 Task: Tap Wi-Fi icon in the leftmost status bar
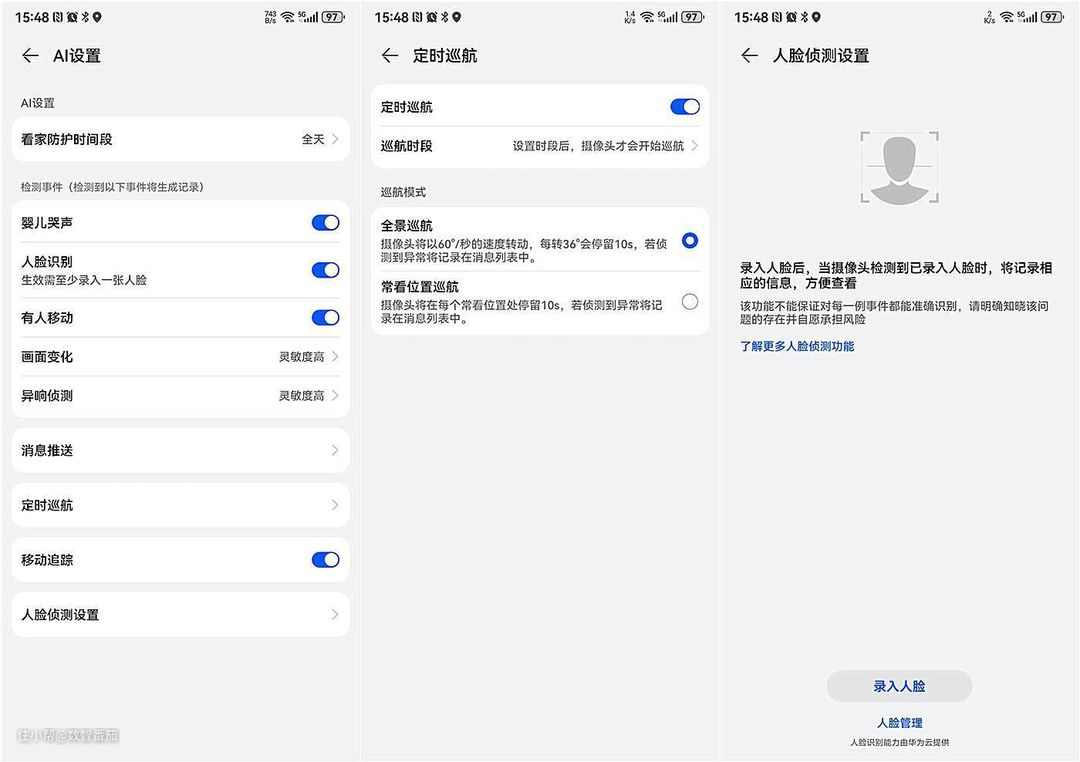(x=288, y=17)
